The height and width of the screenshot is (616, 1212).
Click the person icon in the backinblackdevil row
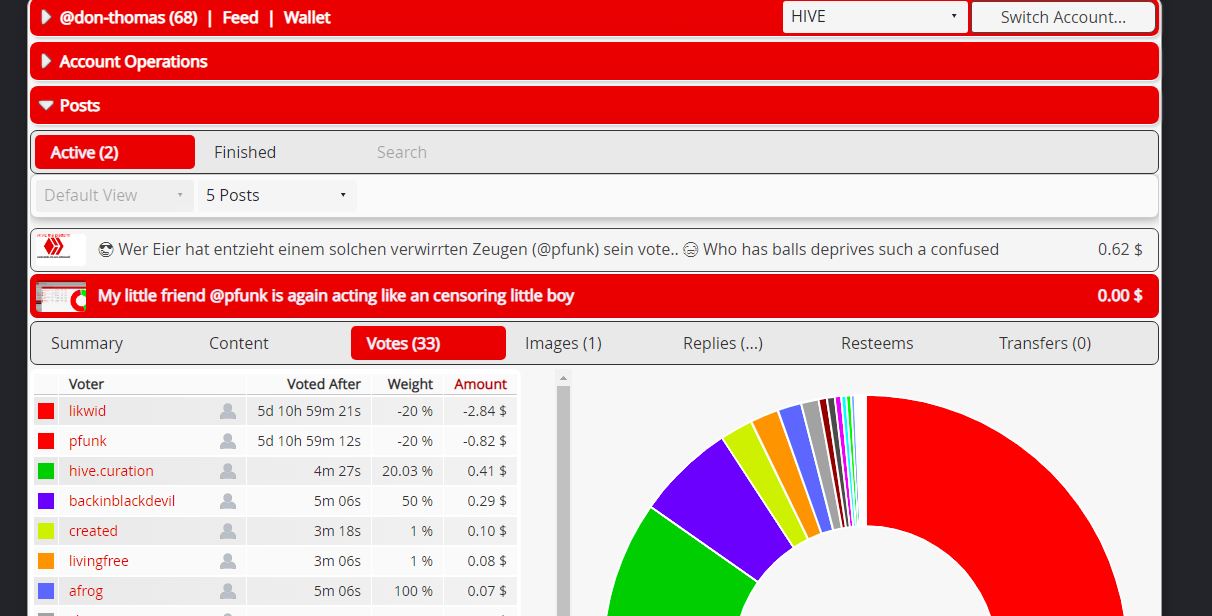point(228,501)
